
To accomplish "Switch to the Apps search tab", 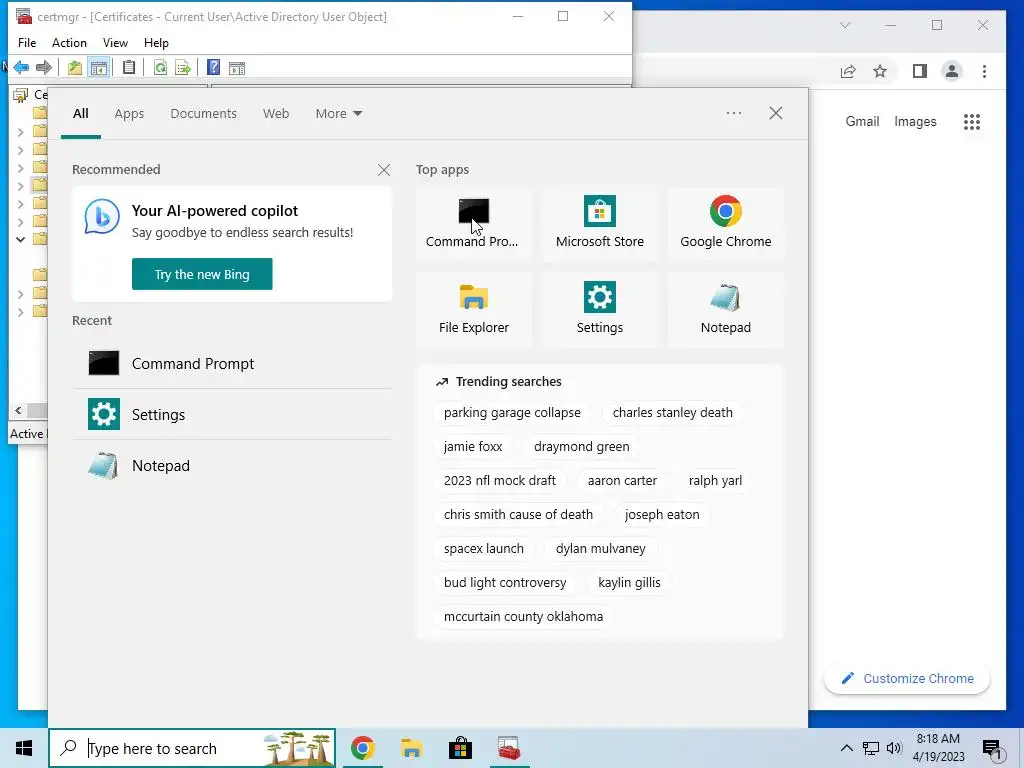I will click(129, 114).
